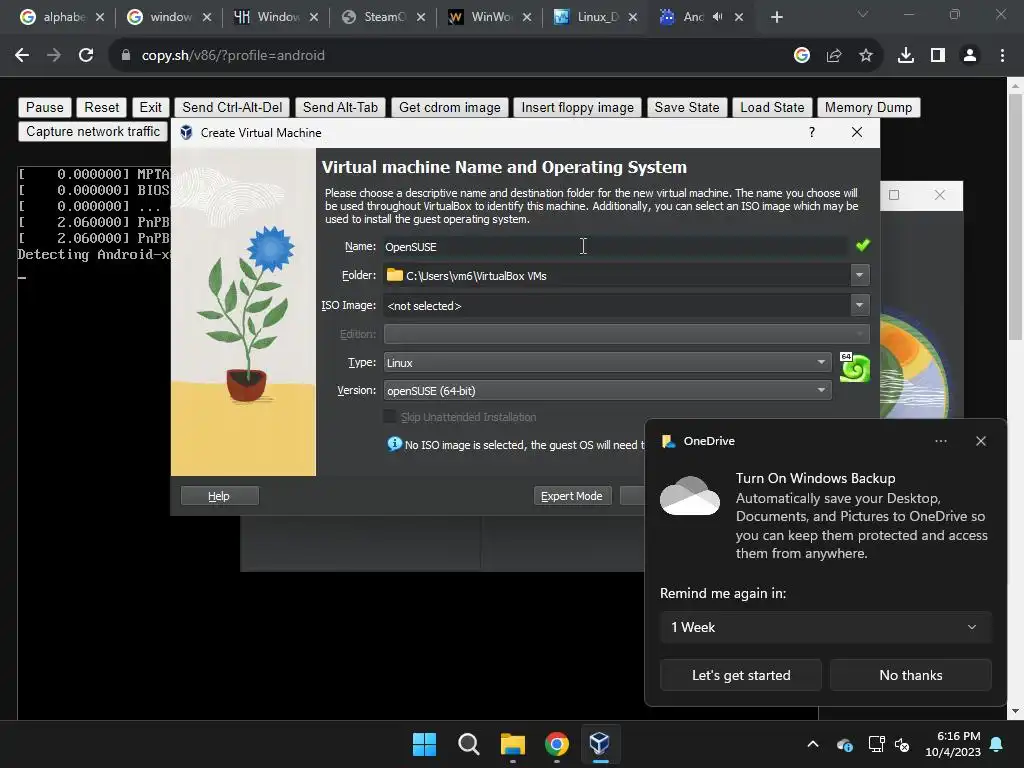Click the VirtualBox taskbar icon
1024x768 pixels.
click(600, 744)
